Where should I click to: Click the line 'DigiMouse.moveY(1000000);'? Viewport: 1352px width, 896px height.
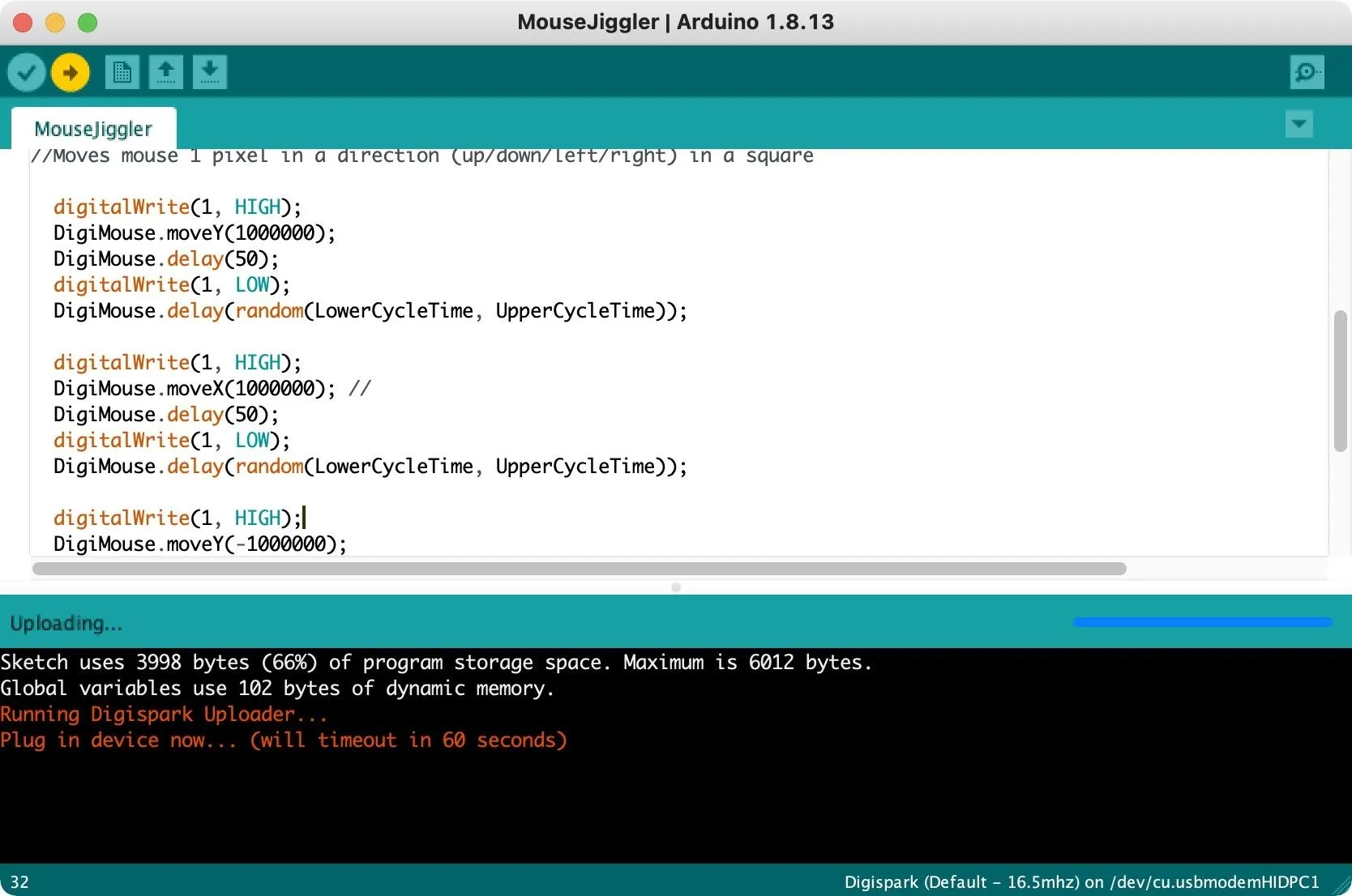(195, 233)
